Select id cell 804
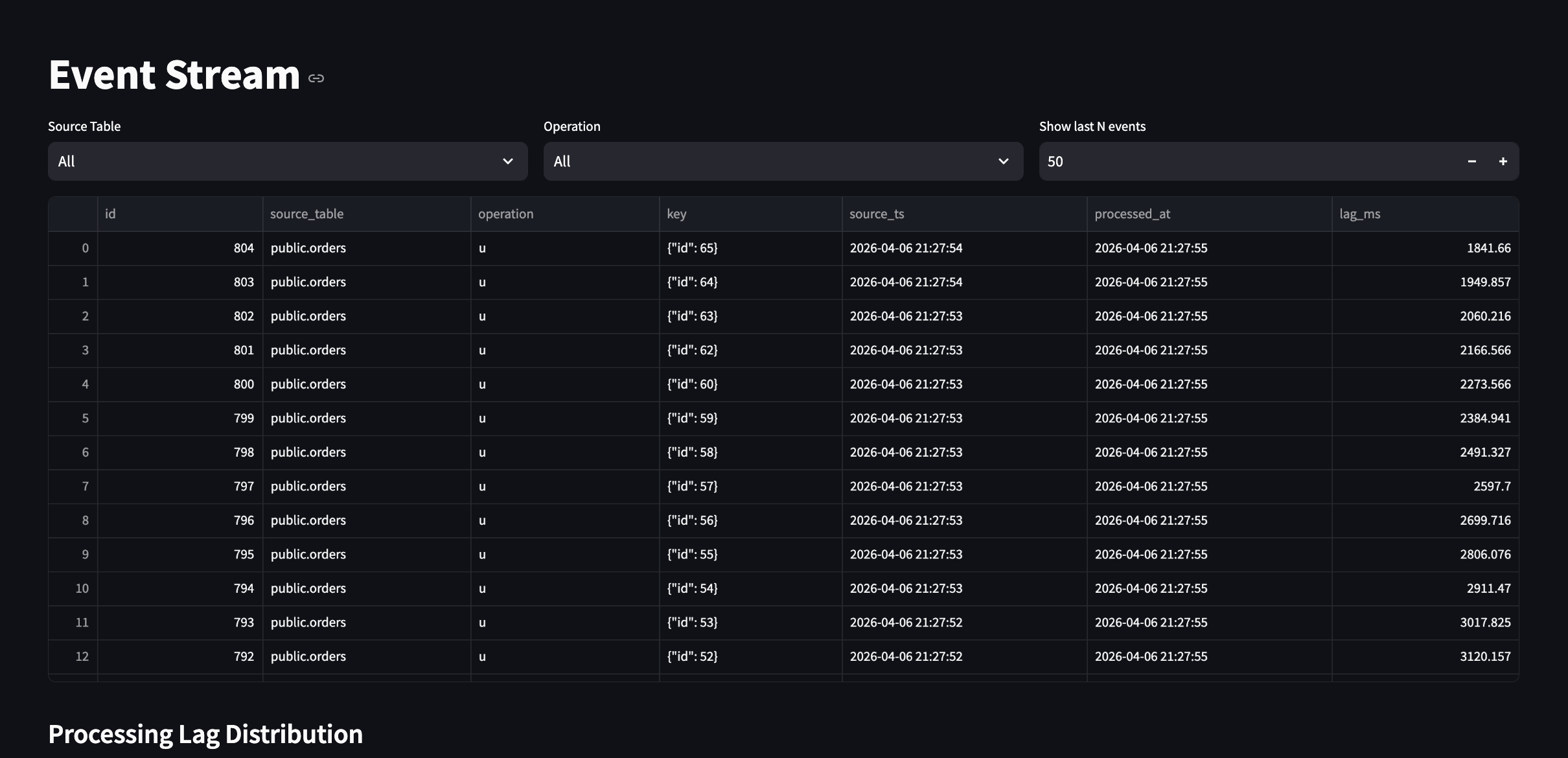The width and height of the screenshot is (1568, 758). click(180, 248)
